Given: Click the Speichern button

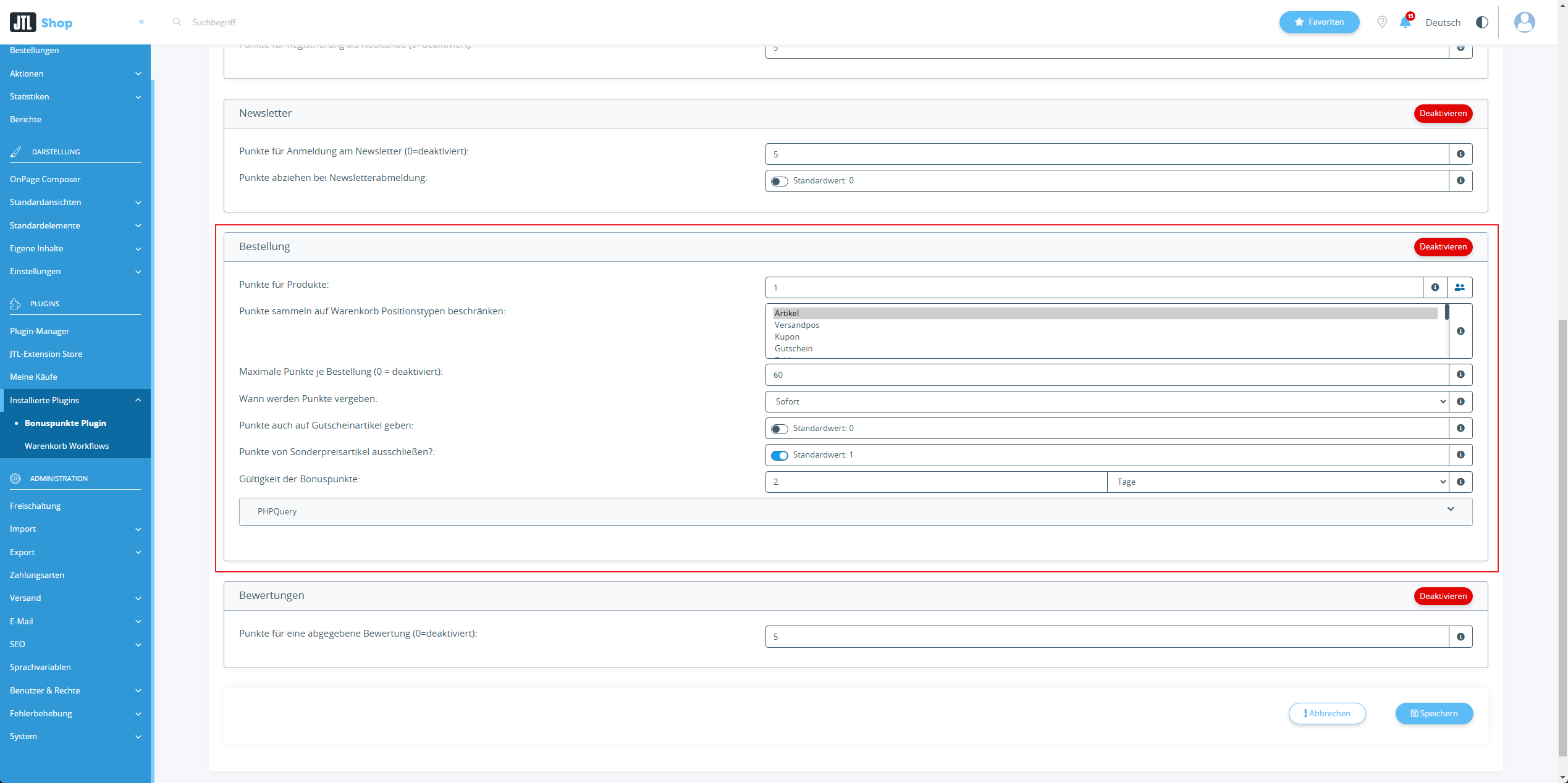Looking at the screenshot, I should click(x=1434, y=713).
